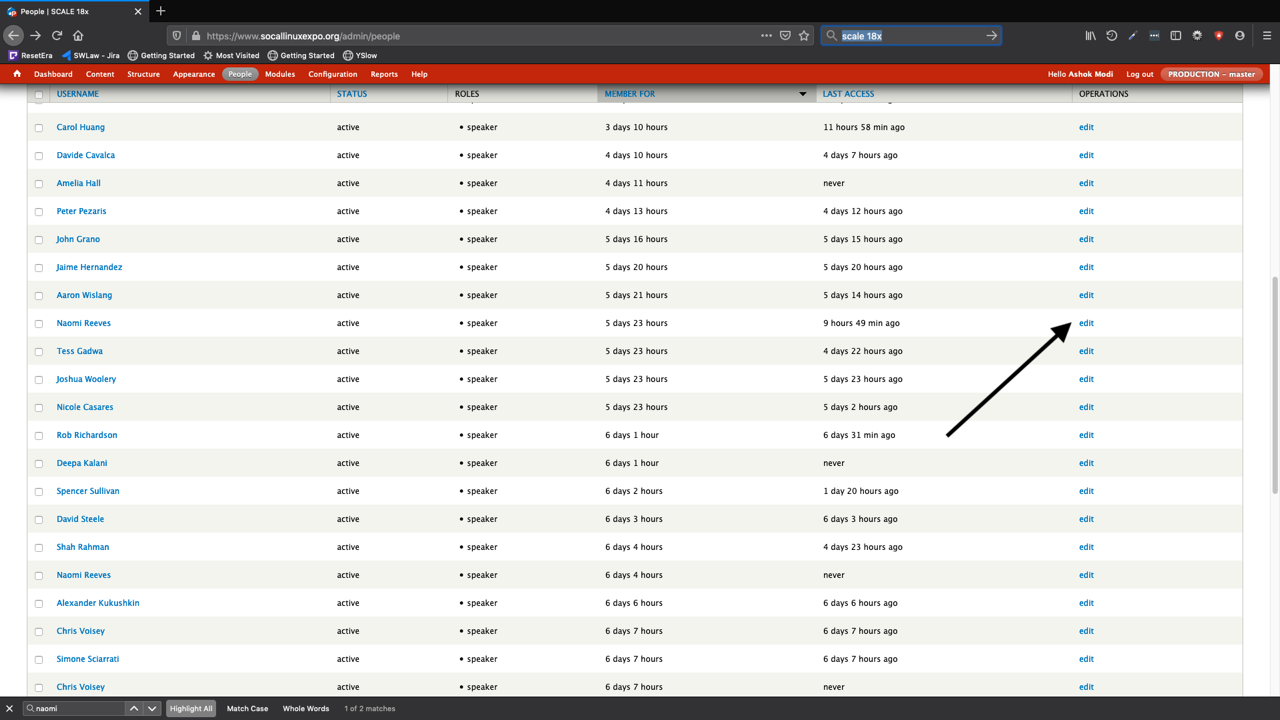Viewport: 1280px width, 720px height.
Task: Open the Content admin menu
Action: tap(100, 74)
